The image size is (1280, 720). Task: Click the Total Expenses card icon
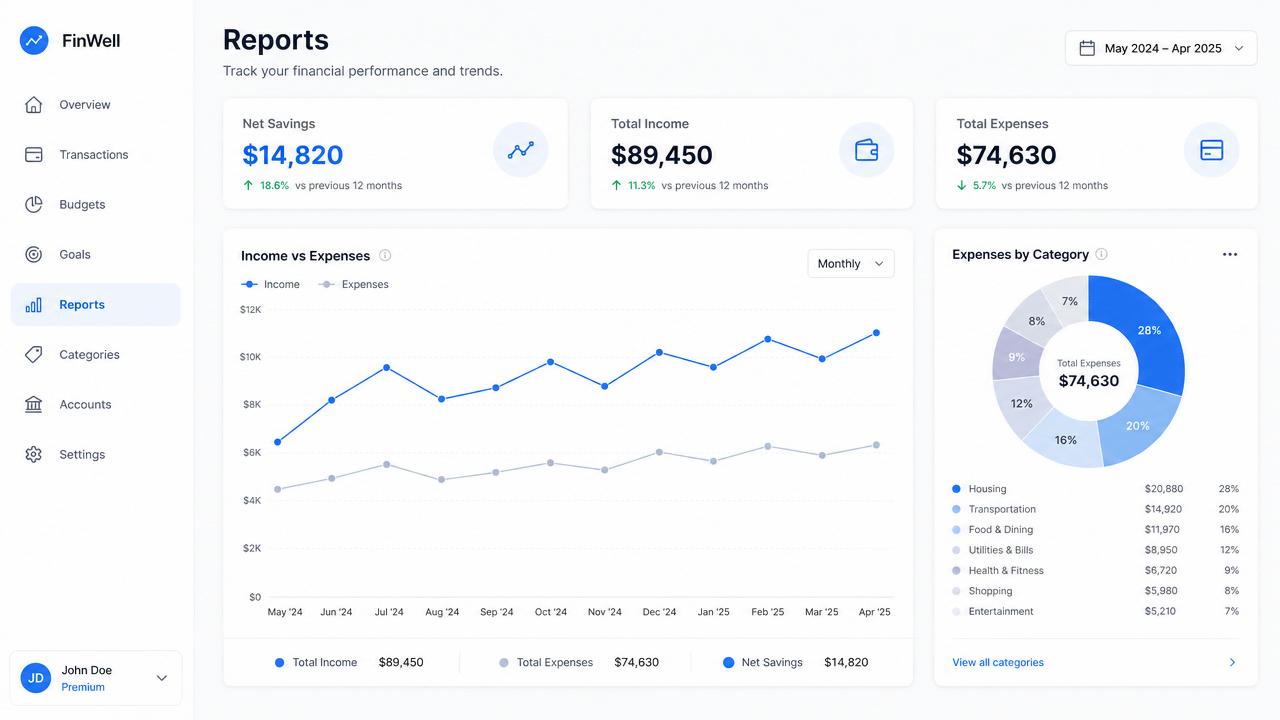pyautogui.click(x=1212, y=150)
